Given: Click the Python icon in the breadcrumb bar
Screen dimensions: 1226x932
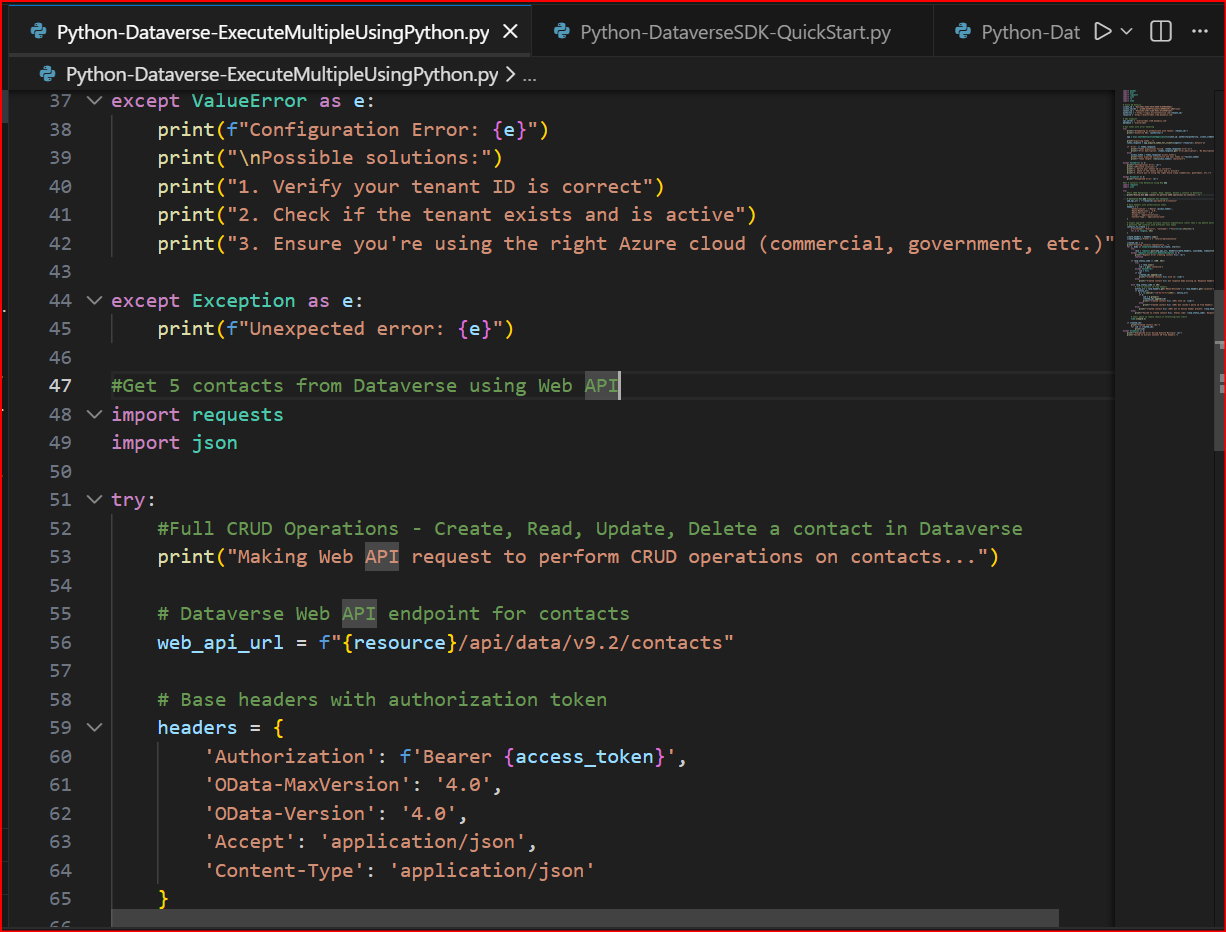Looking at the screenshot, I should pos(47,74).
